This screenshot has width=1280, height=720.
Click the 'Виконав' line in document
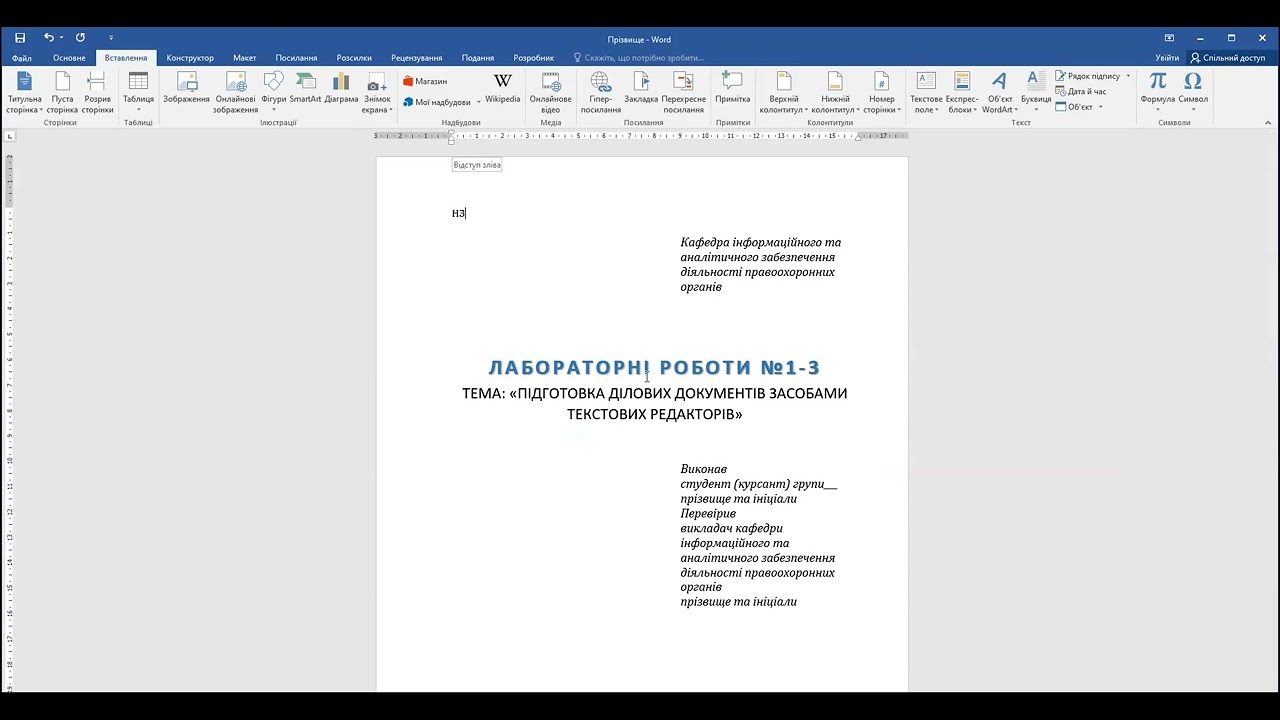pos(704,469)
